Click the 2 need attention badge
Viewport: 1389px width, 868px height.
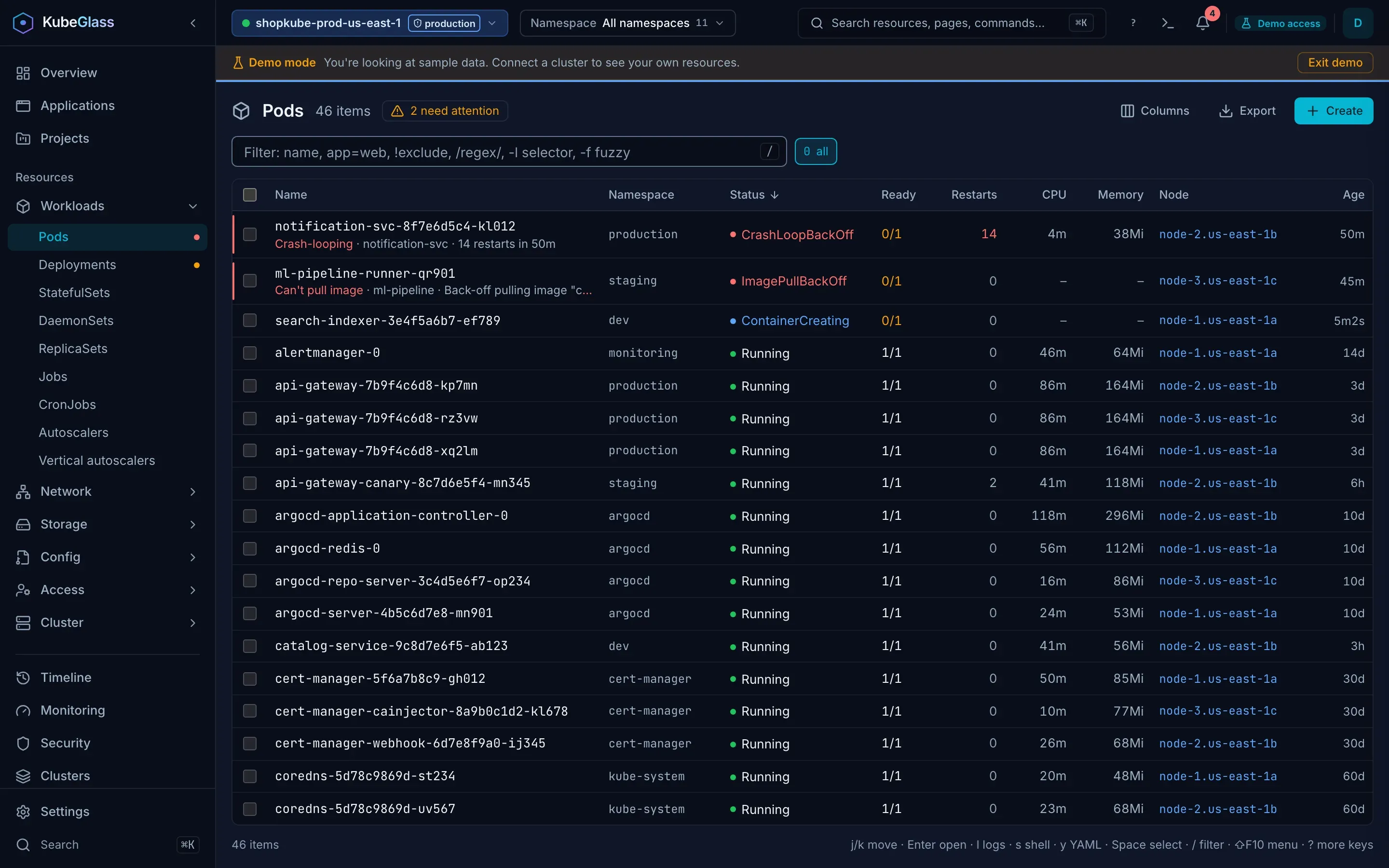click(x=446, y=111)
